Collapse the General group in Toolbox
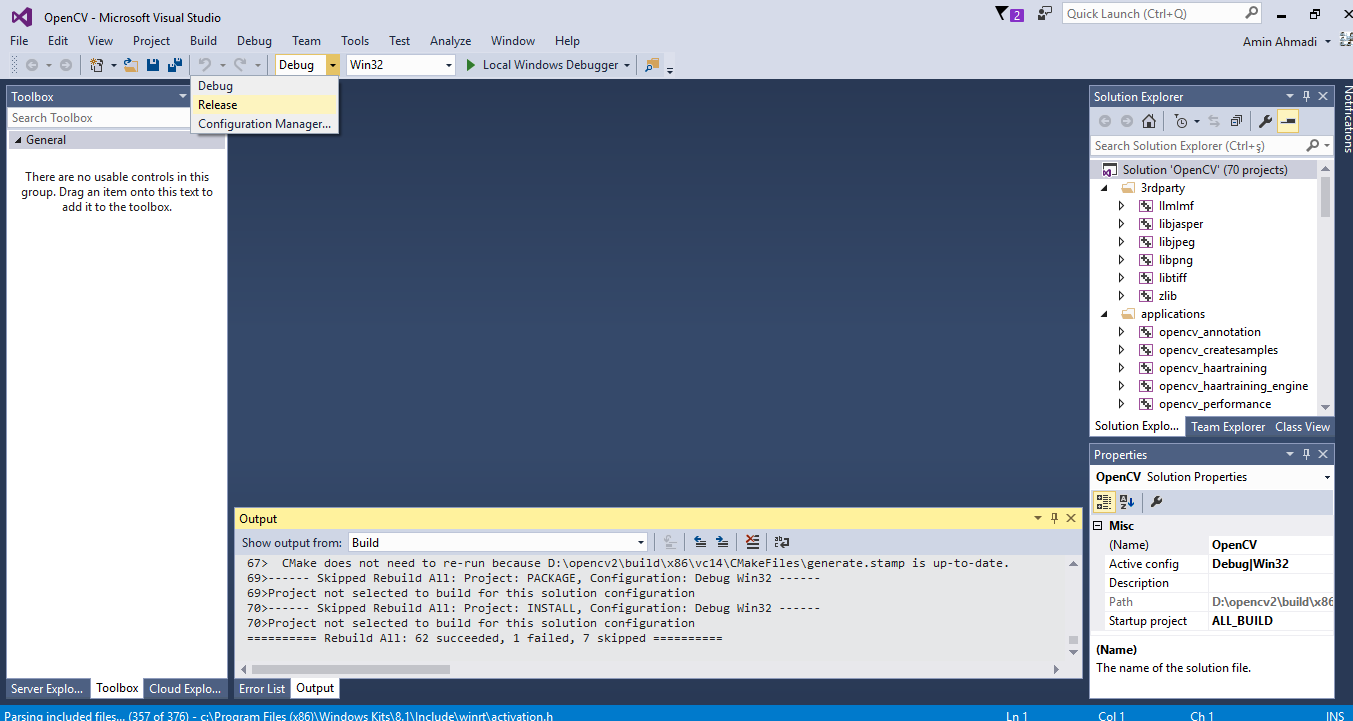 [x=18, y=140]
